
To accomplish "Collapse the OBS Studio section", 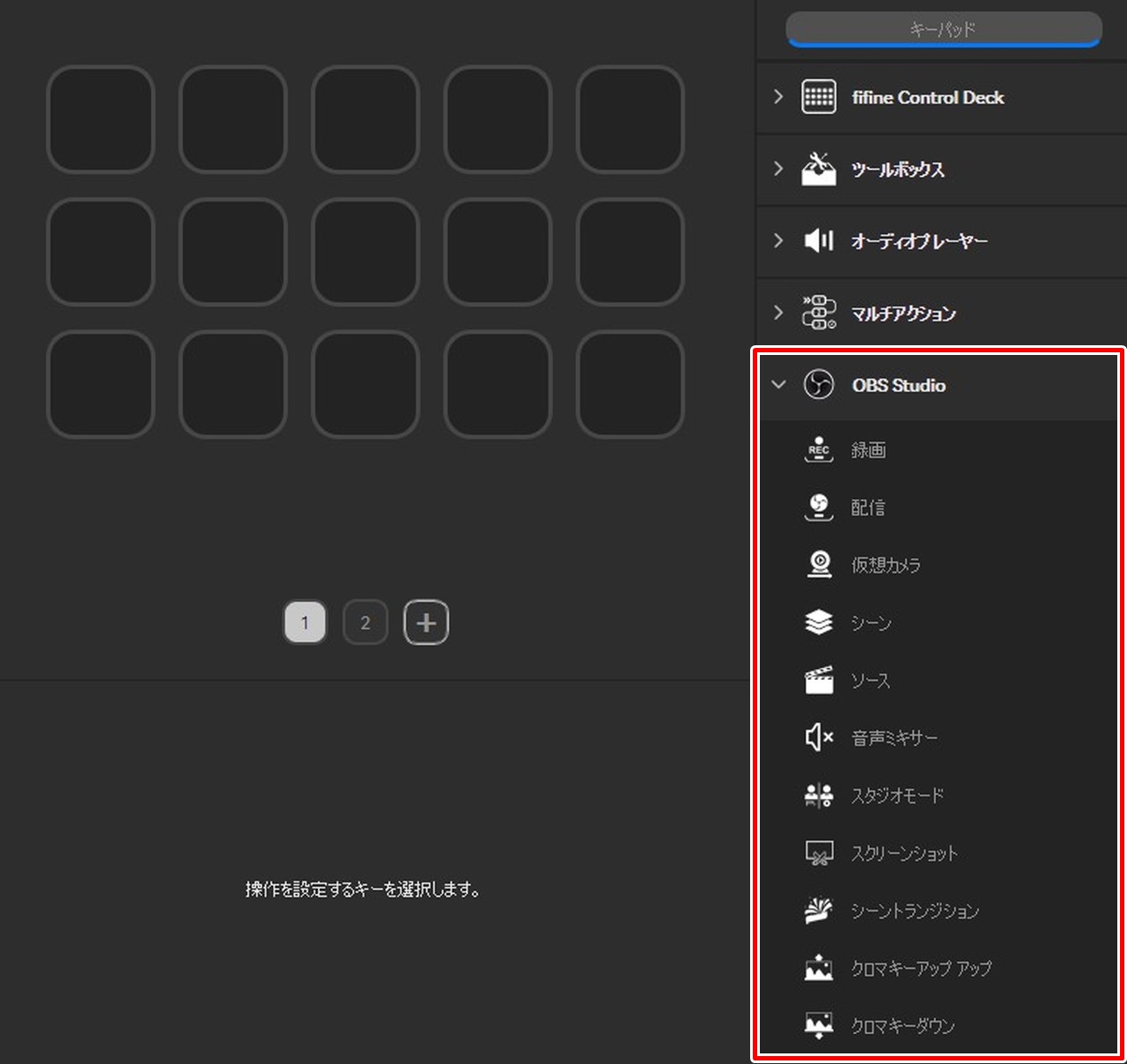I will (x=778, y=385).
